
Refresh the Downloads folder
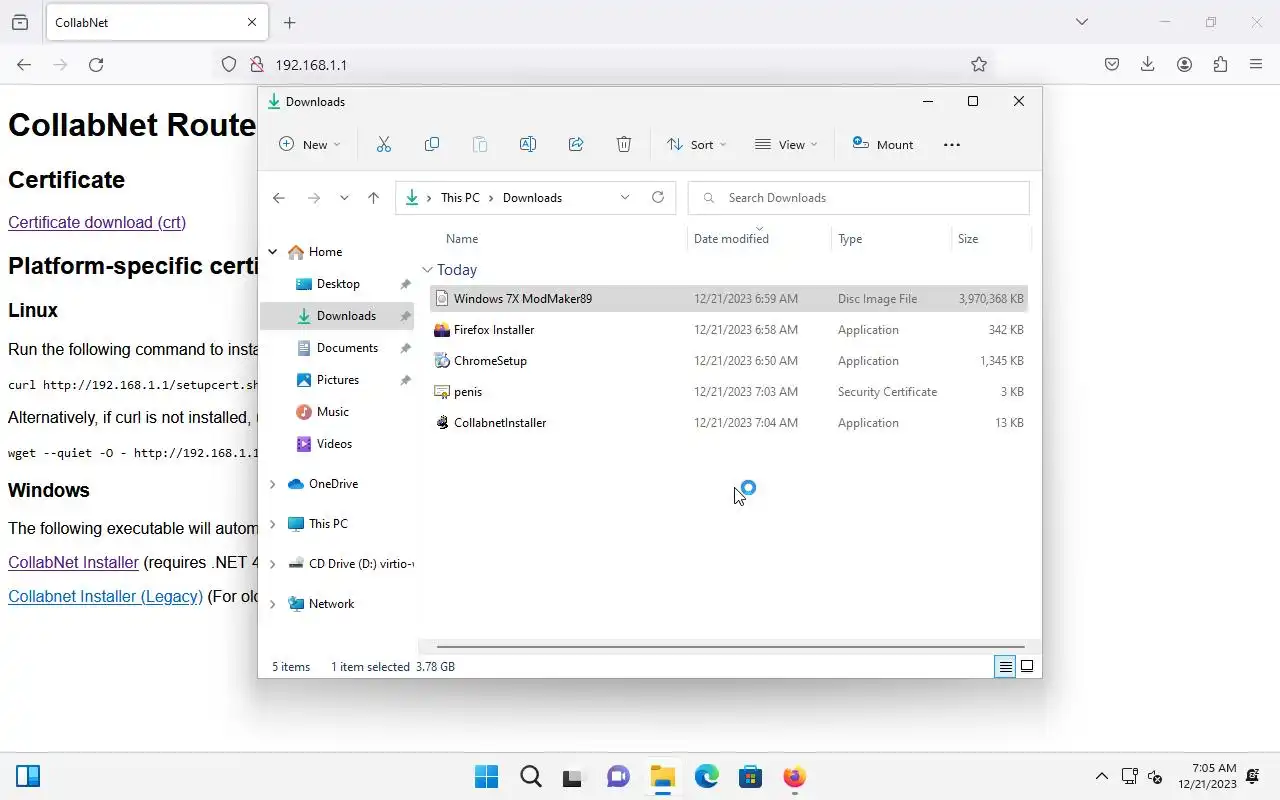click(x=658, y=197)
